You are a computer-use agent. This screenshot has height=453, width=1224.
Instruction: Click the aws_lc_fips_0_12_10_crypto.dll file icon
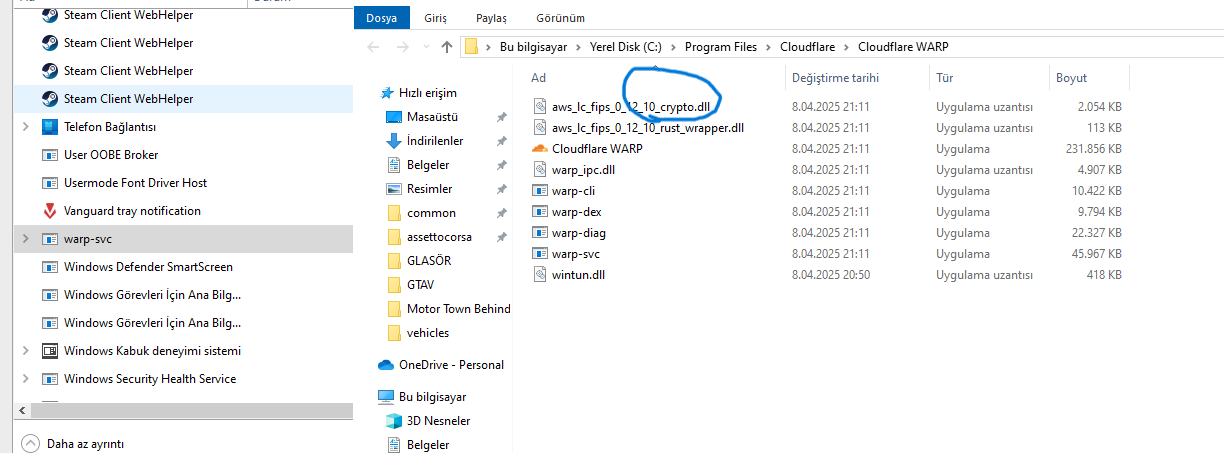pos(539,106)
